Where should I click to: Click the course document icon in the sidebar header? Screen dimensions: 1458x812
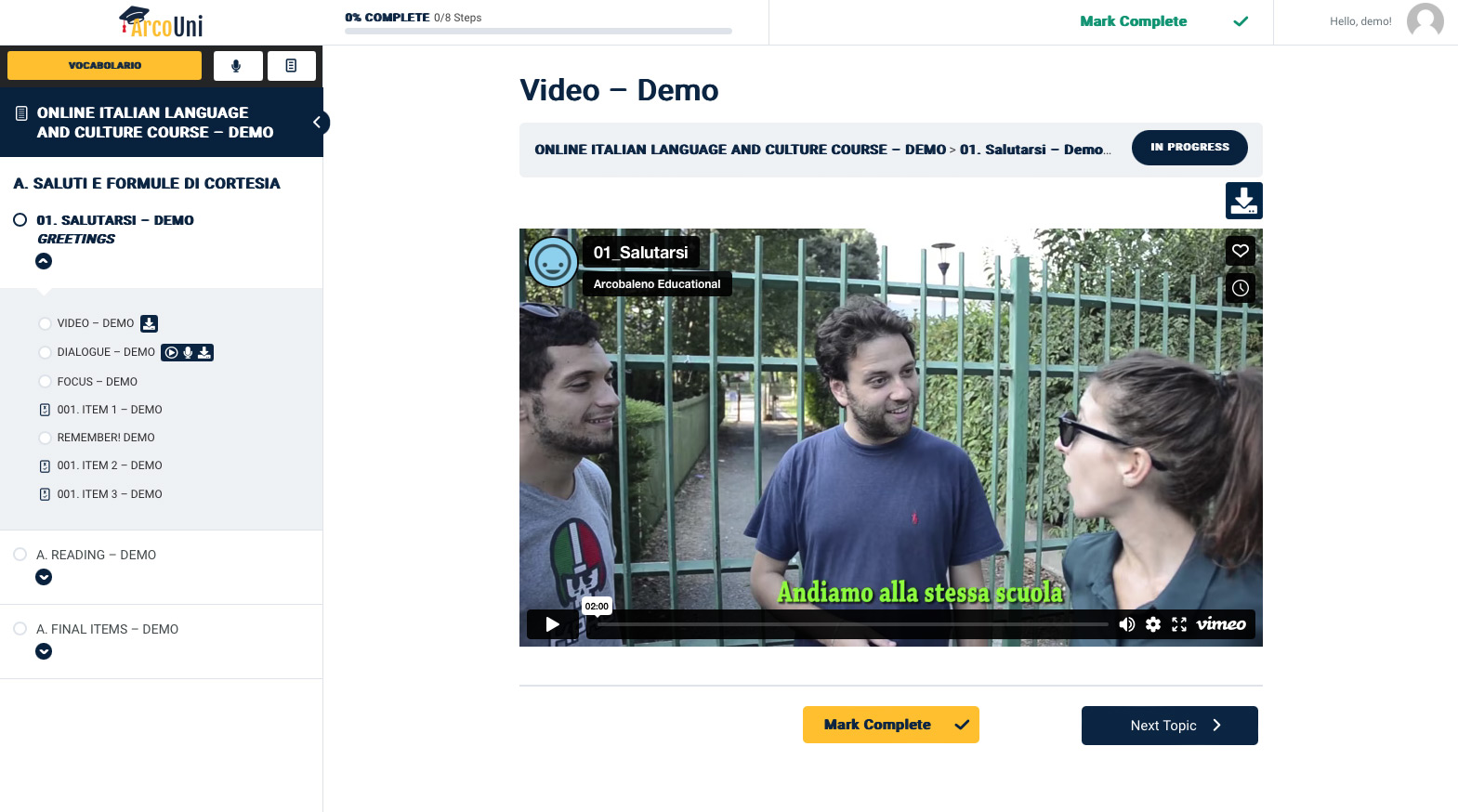pyautogui.click(x=21, y=113)
